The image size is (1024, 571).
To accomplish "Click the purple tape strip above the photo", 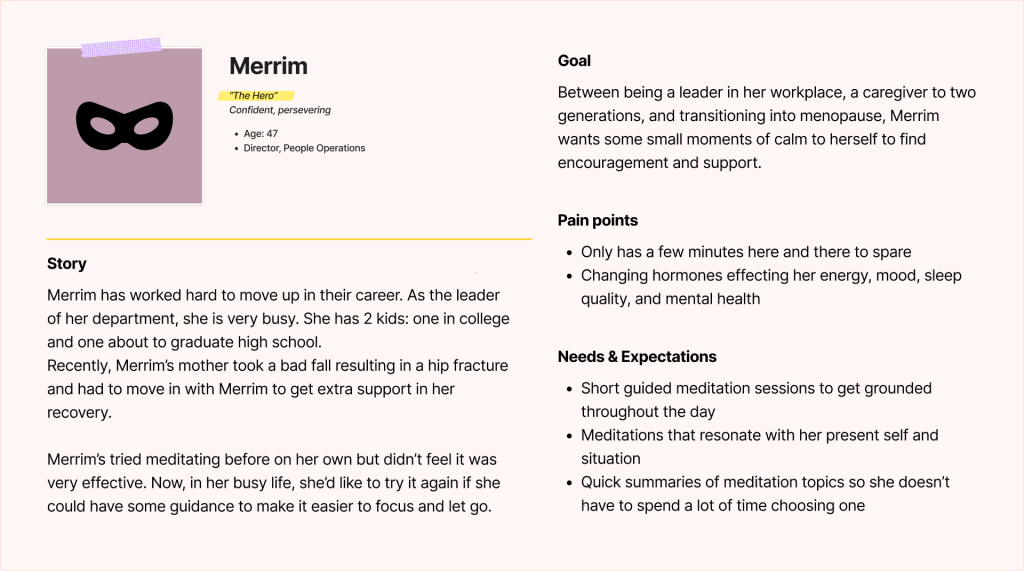I will [x=121, y=47].
